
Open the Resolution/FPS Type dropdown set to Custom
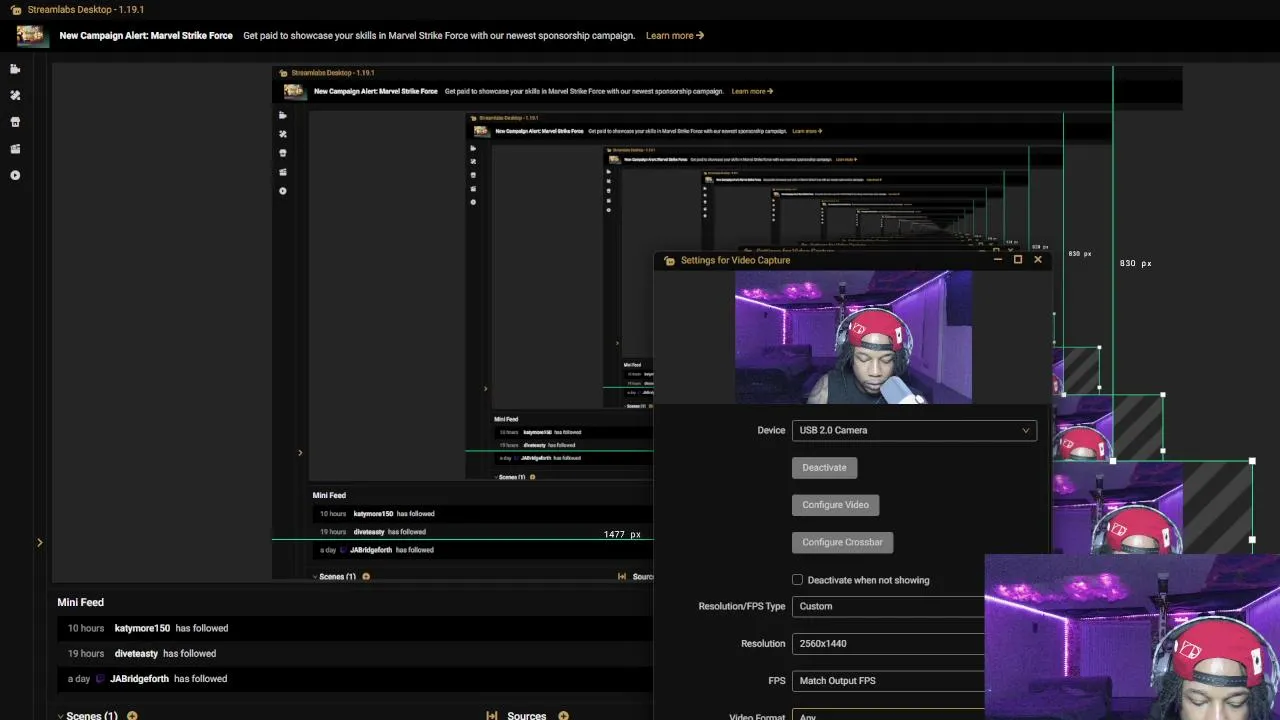pos(888,606)
